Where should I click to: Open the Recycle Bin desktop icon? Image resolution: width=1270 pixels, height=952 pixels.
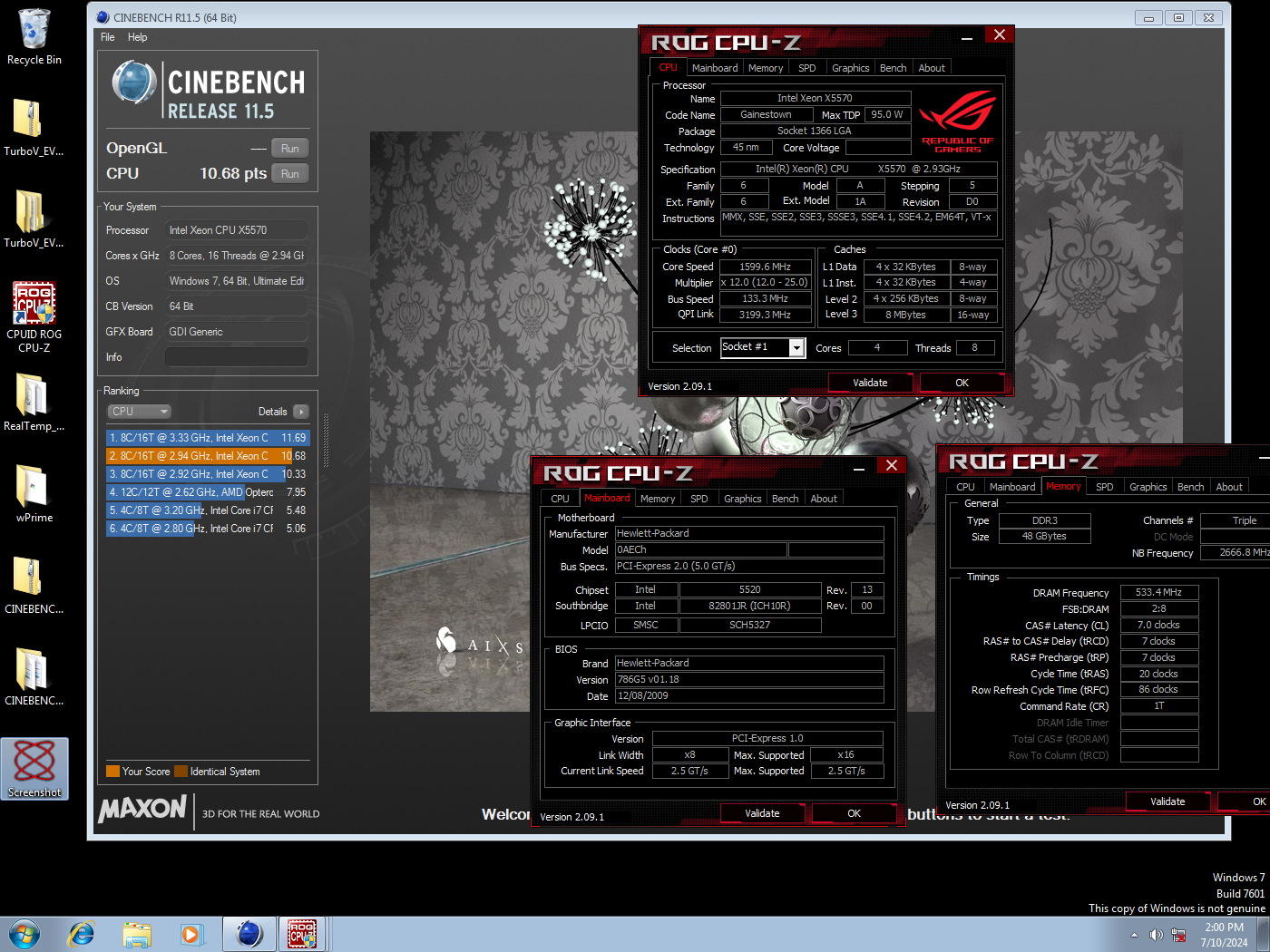point(34,36)
